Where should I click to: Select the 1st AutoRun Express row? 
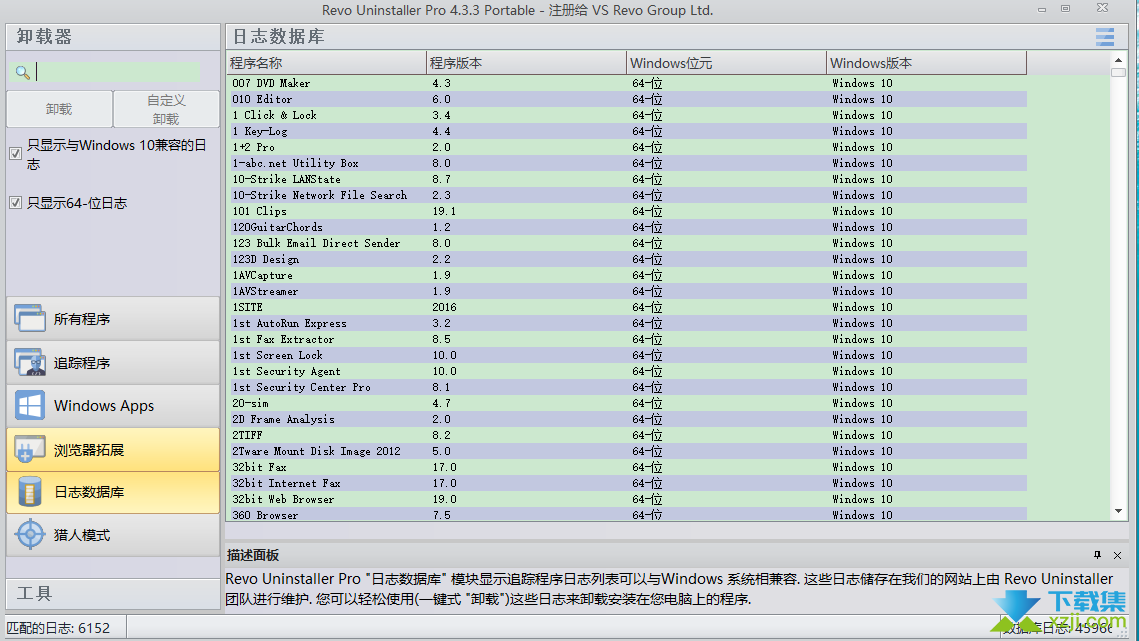pyautogui.click(x=627, y=323)
